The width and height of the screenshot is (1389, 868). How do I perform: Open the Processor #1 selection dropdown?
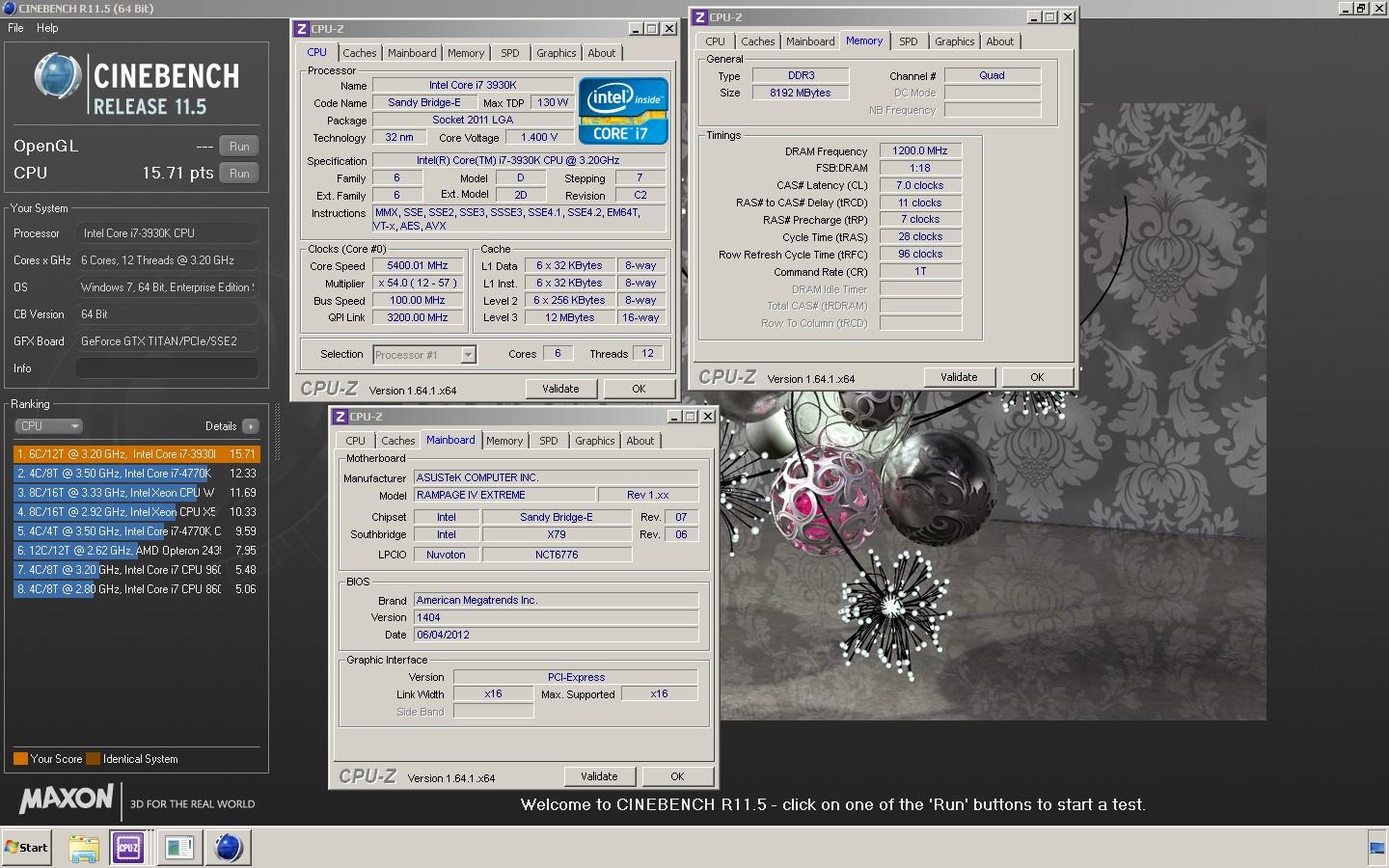[x=424, y=355]
